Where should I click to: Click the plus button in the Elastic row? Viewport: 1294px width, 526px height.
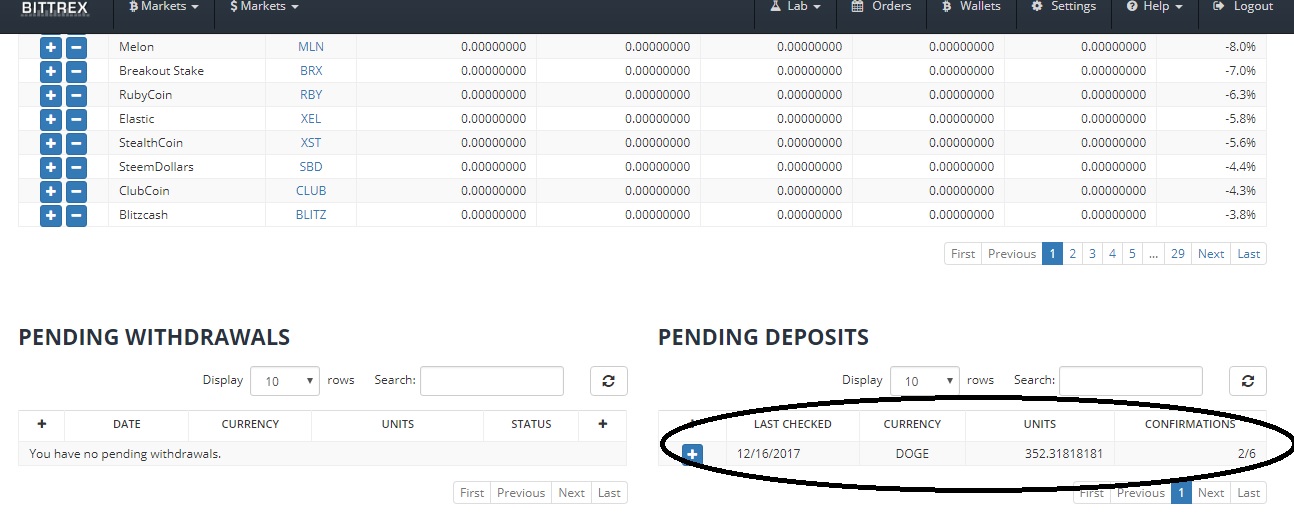coord(51,119)
